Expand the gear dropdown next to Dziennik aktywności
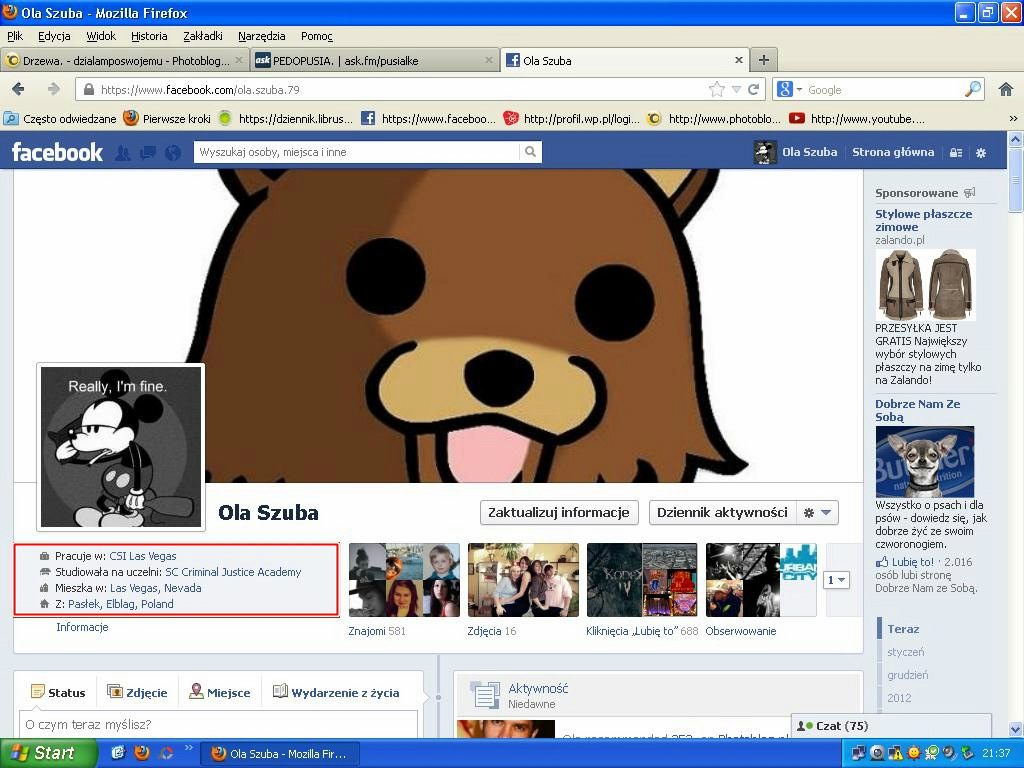The width and height of the screenshot is (1024, 768). (x=817, y=513)
